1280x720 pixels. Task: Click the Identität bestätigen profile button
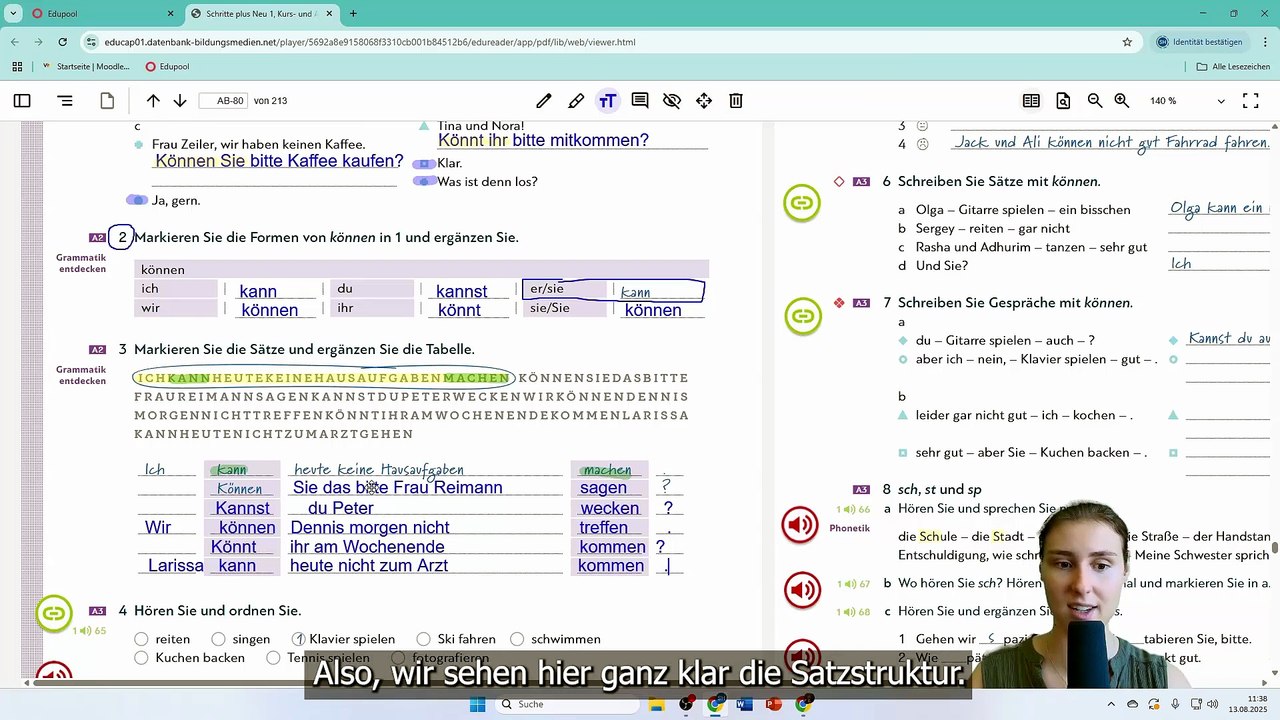pos(1200,42)
